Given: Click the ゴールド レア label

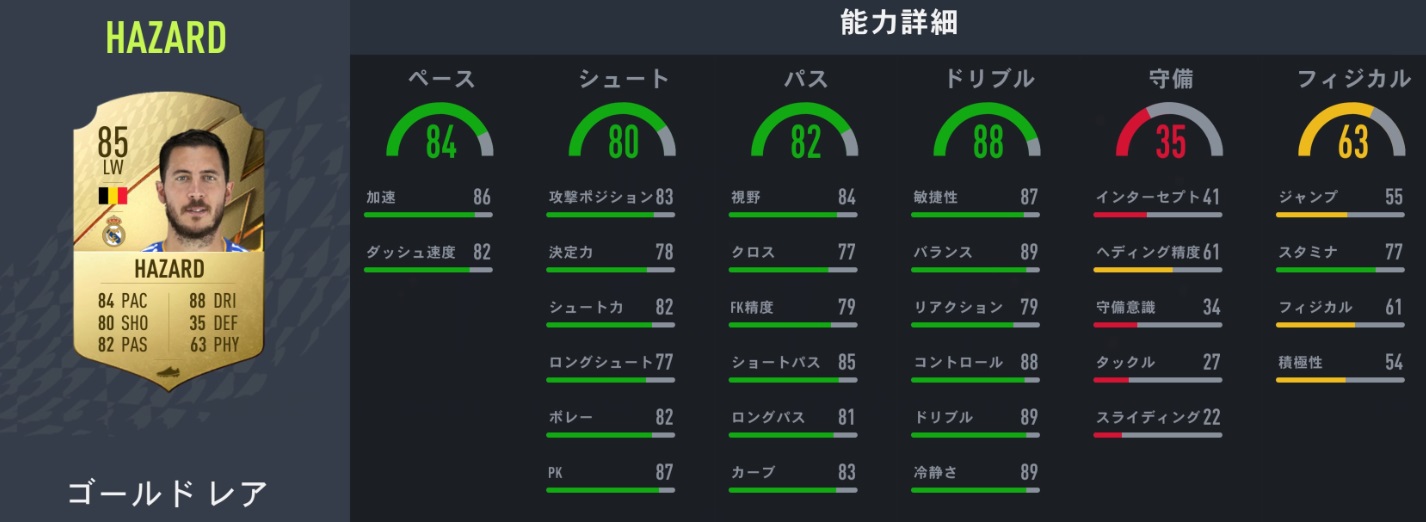Looking at the screenshot, I should coord(167,493).
